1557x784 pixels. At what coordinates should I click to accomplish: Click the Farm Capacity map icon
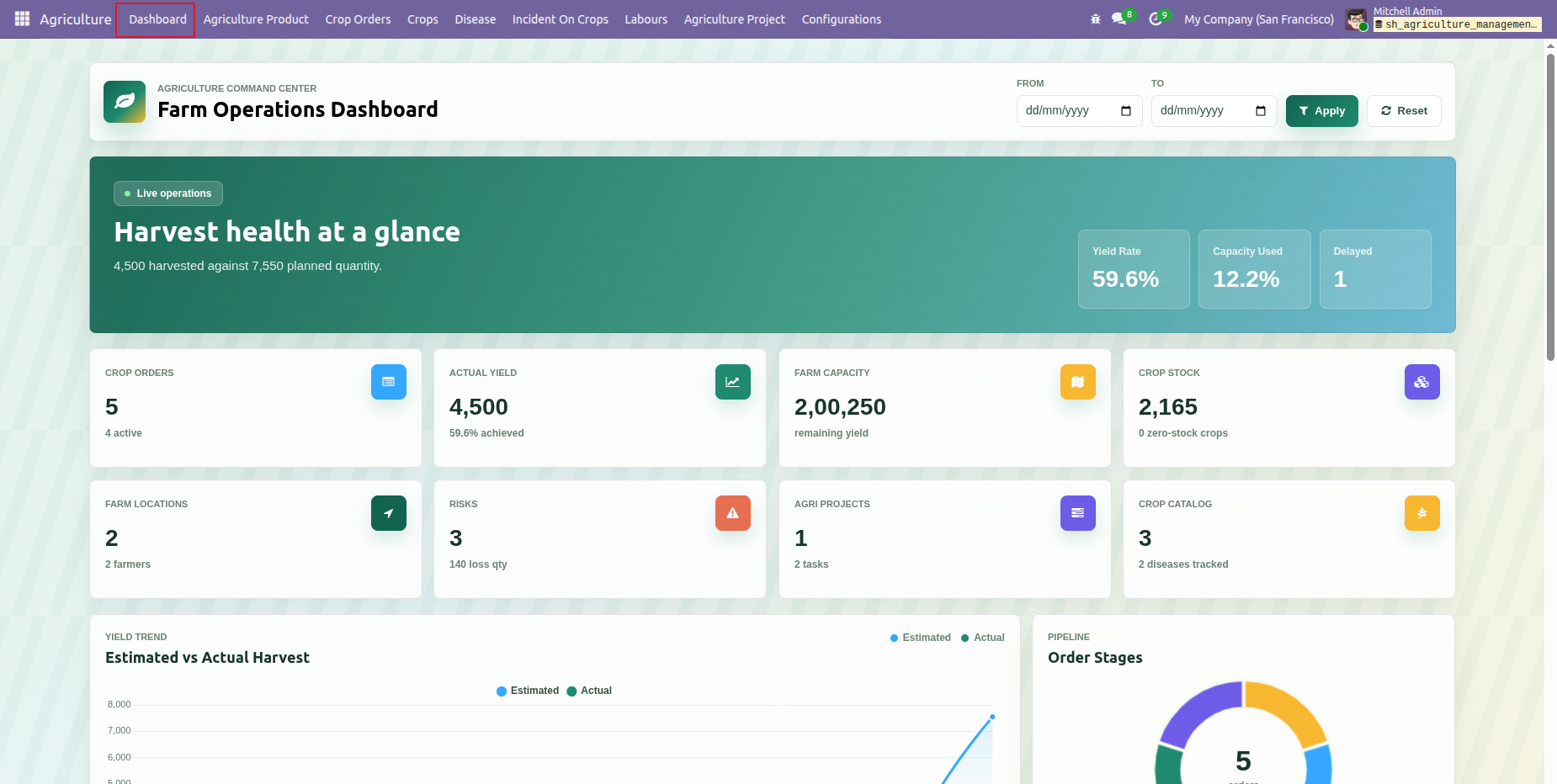click(x=1078, y=382)
